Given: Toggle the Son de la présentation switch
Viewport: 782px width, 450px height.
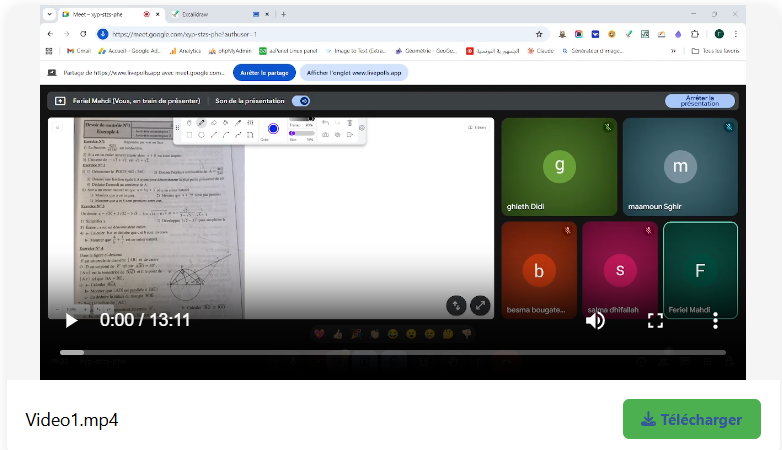Looking at the screenshot, I should [301, 101].
